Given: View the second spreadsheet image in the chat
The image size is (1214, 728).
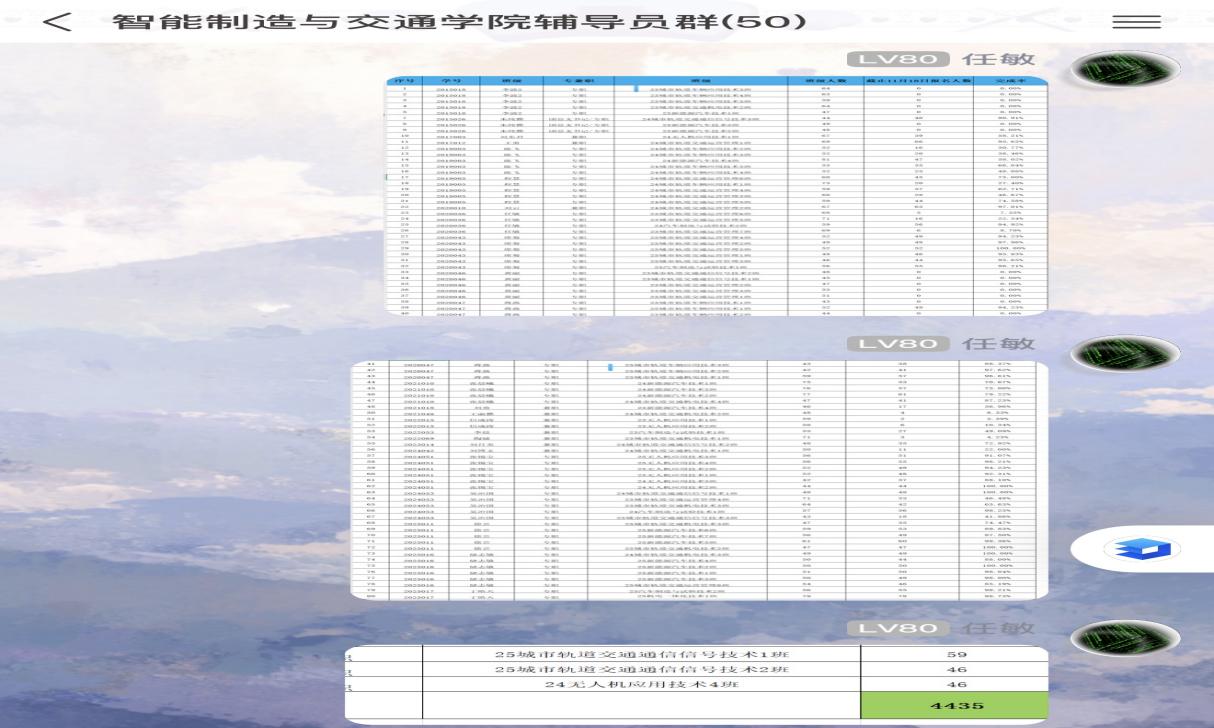Looking at the screenshot, I should point(701,482).
